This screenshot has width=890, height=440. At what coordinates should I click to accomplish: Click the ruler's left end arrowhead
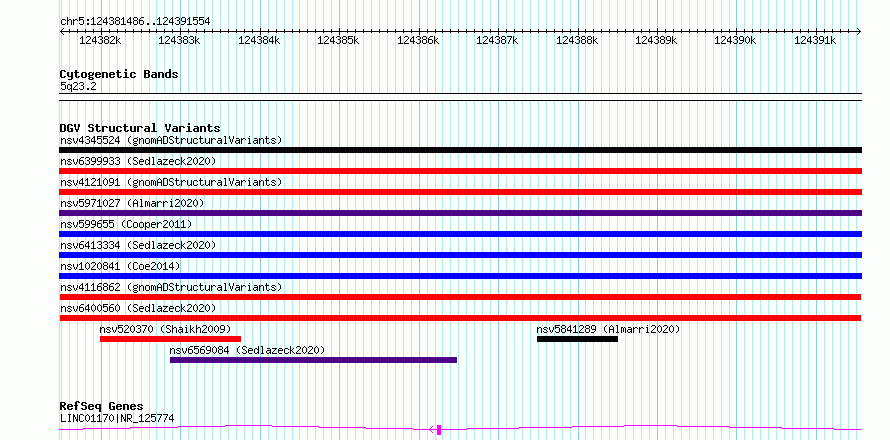(x=62, y=32)
